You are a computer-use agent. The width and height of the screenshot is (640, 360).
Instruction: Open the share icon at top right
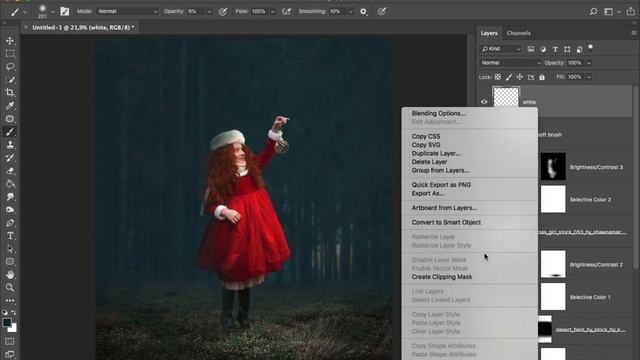pyautogui.click(x=631, y=12)
